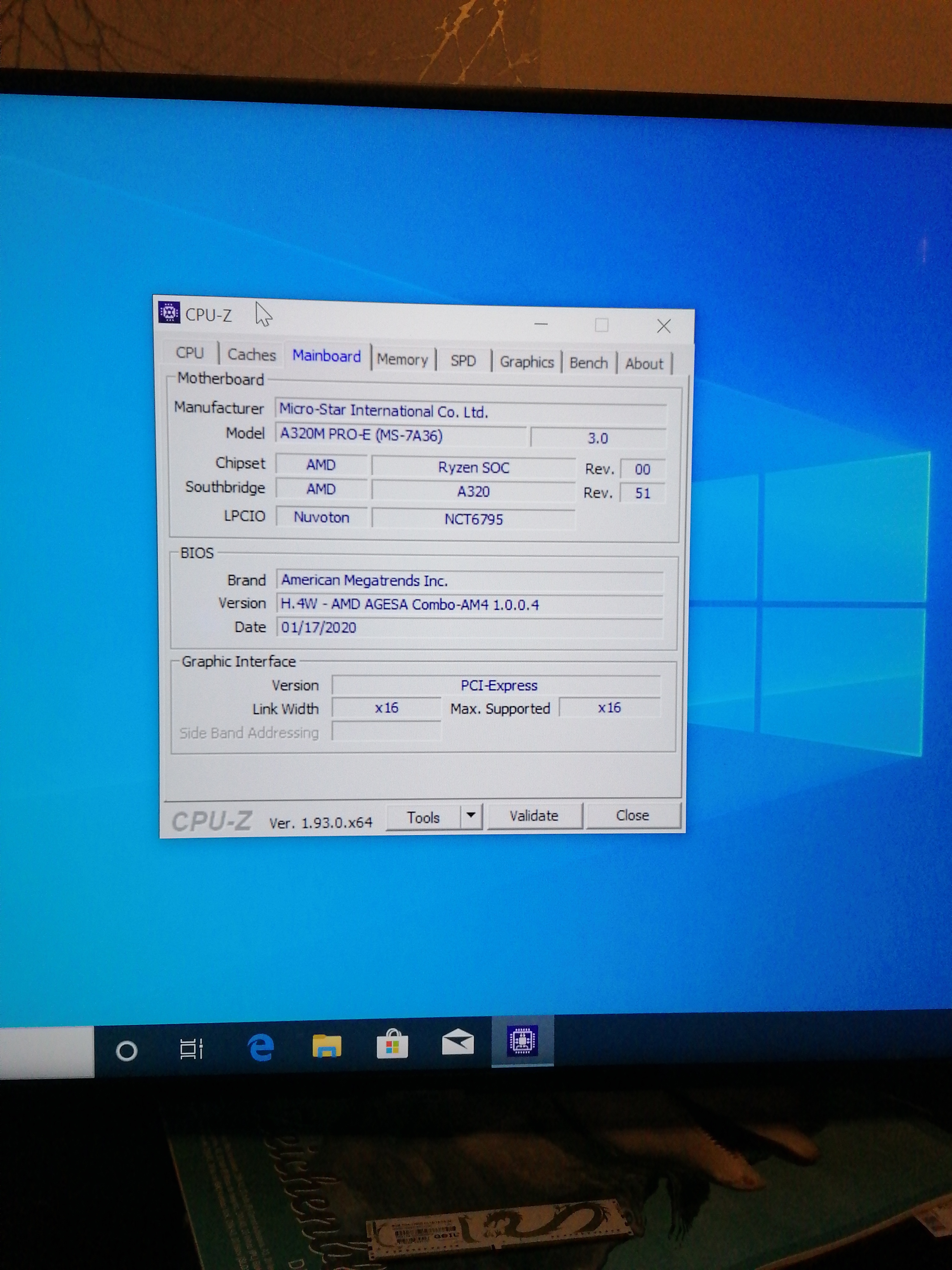Click the CPU-Z app icon in title bar

coord(169,312)
